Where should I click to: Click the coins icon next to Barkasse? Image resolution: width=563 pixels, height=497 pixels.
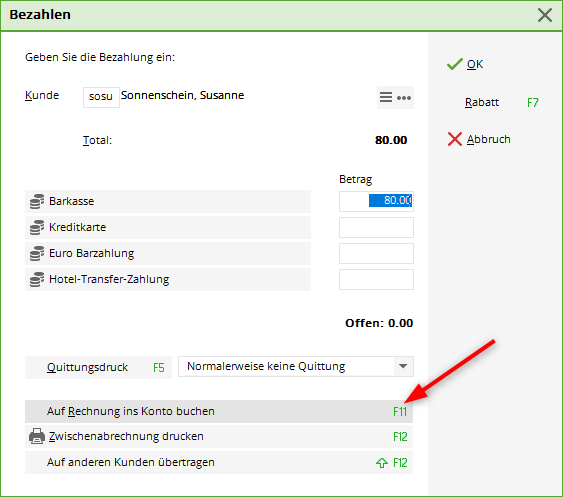37,201
